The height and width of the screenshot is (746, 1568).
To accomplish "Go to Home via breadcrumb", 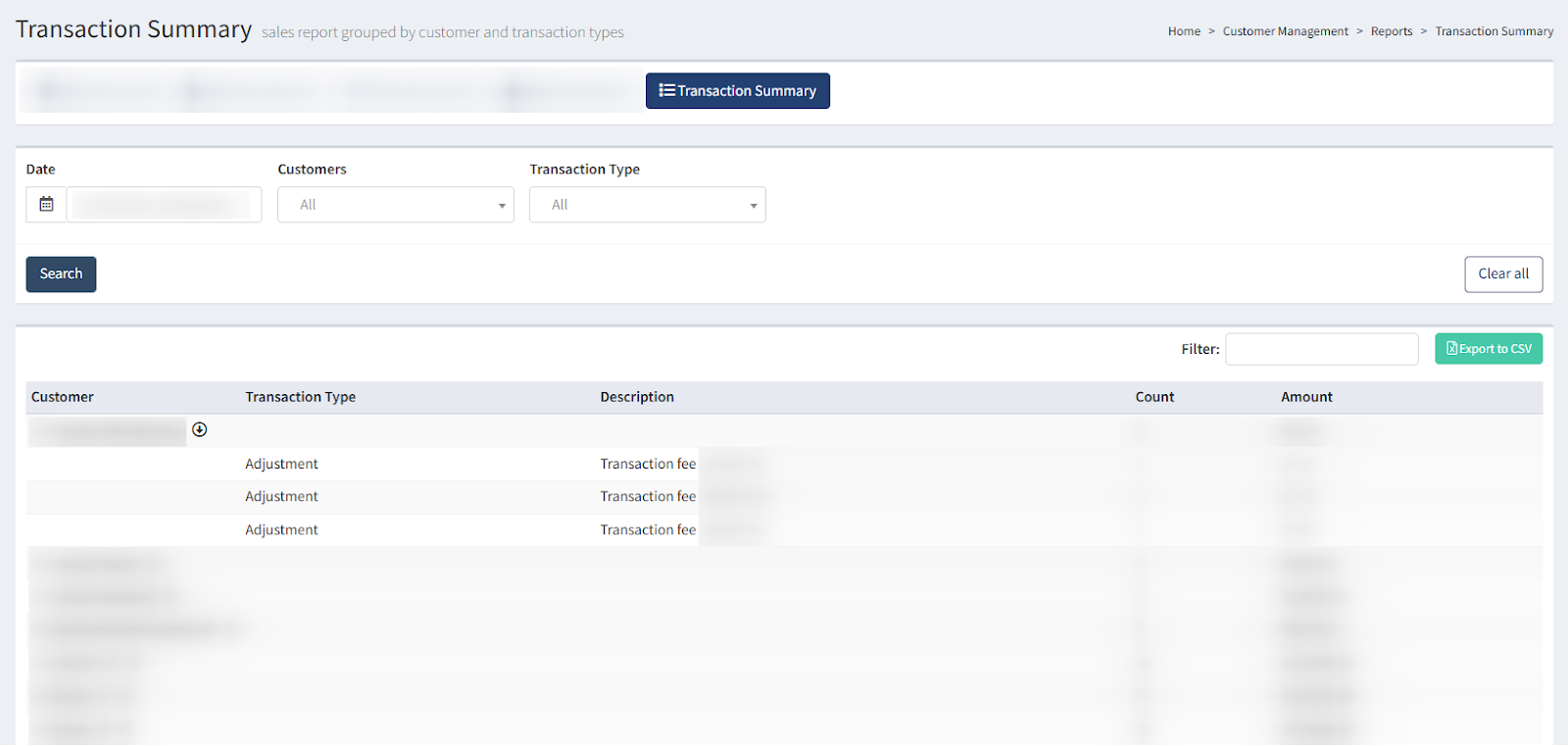I will coord(1184,31).
